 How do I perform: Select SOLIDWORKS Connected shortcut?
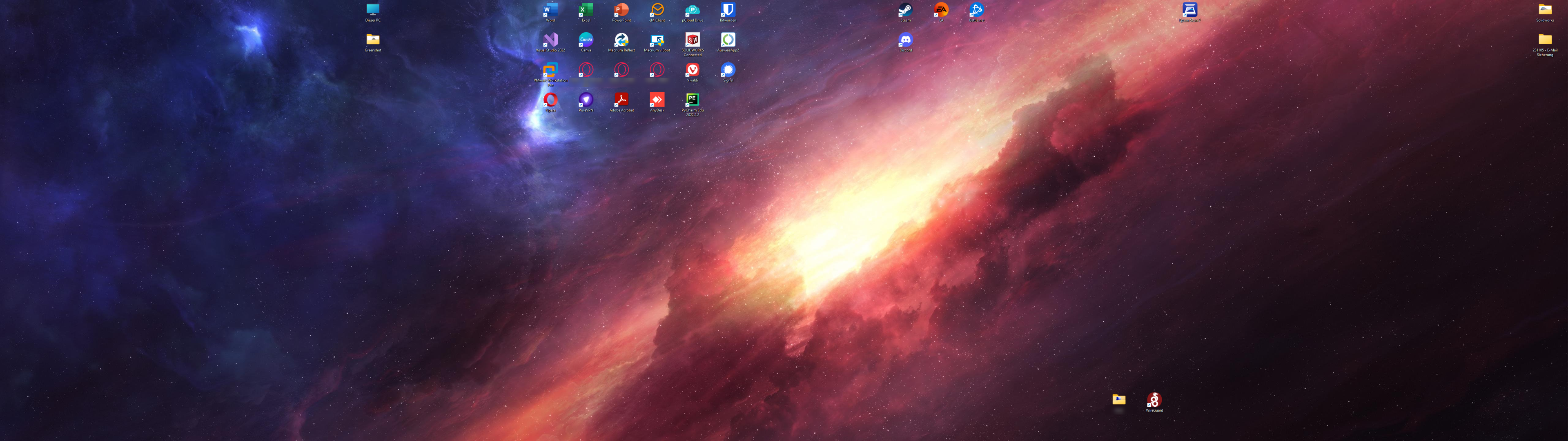coord(692,40)
